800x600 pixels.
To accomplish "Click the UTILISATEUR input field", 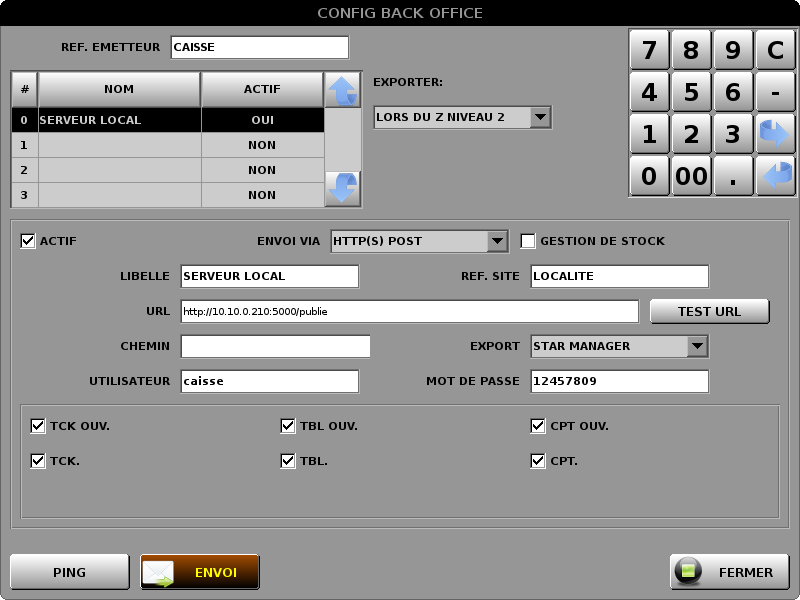I will (270, 381).
